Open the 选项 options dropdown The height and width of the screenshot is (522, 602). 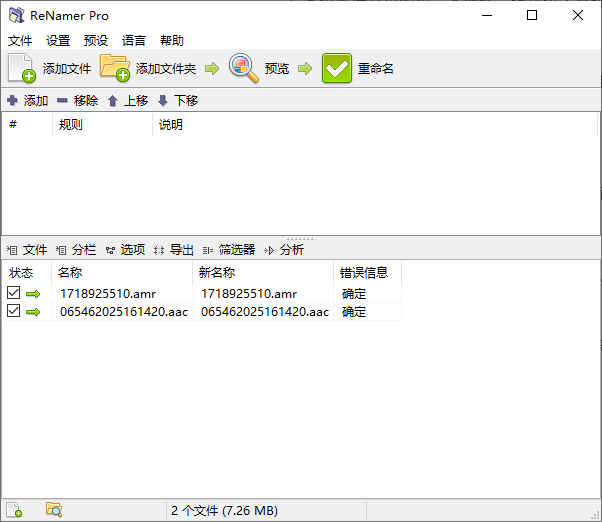click(x=126, y=250)
